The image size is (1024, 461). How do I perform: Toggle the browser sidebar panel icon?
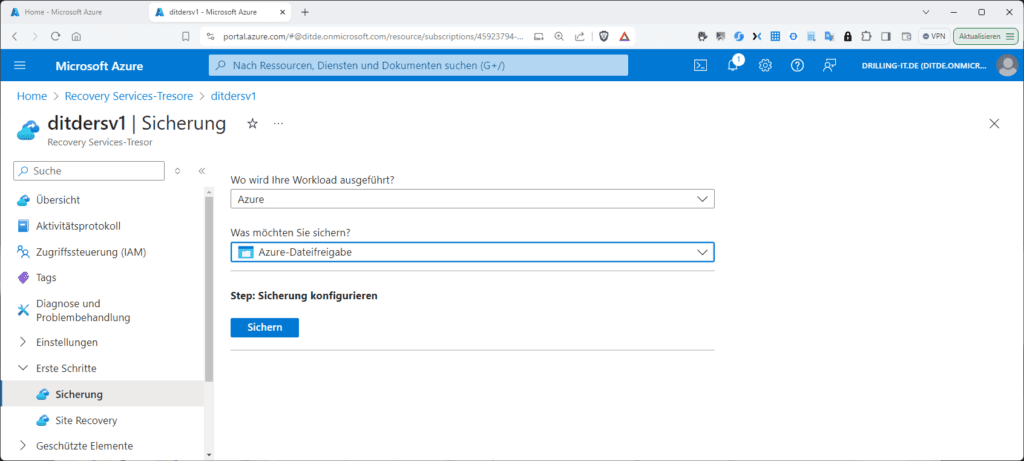[x=886, y=37]
